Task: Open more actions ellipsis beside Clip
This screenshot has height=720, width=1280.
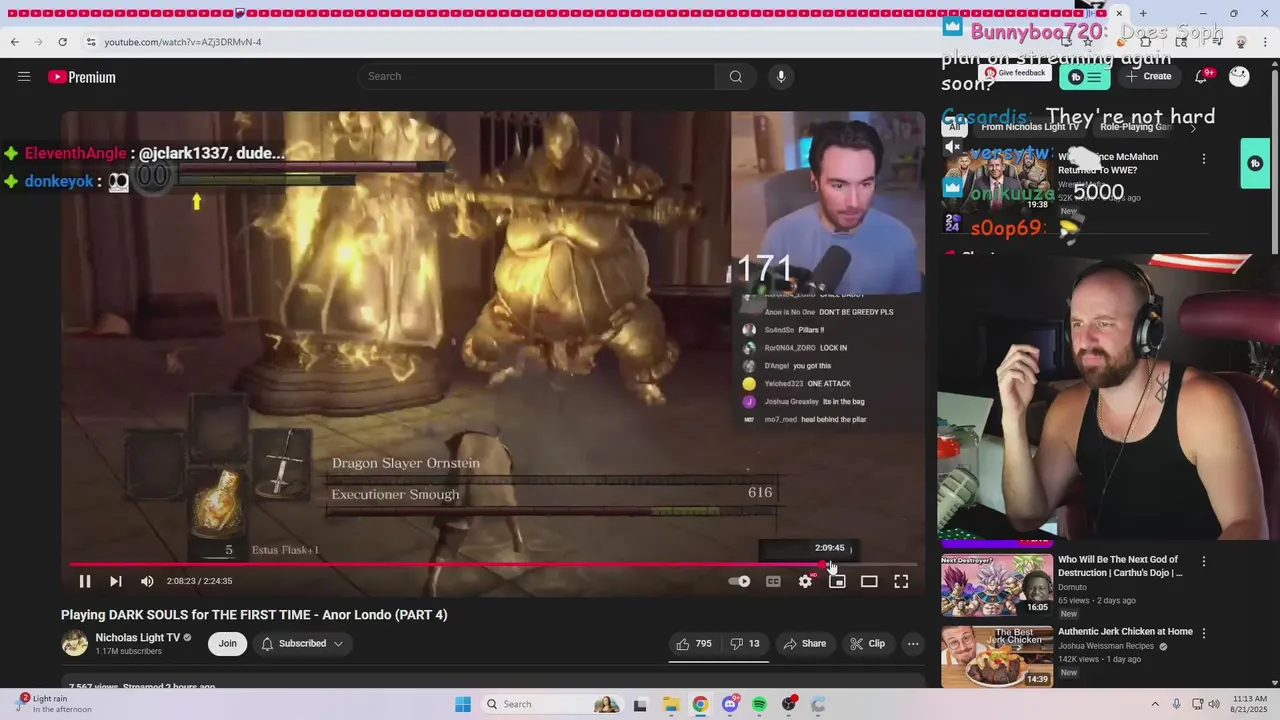Action: point(913,644)
